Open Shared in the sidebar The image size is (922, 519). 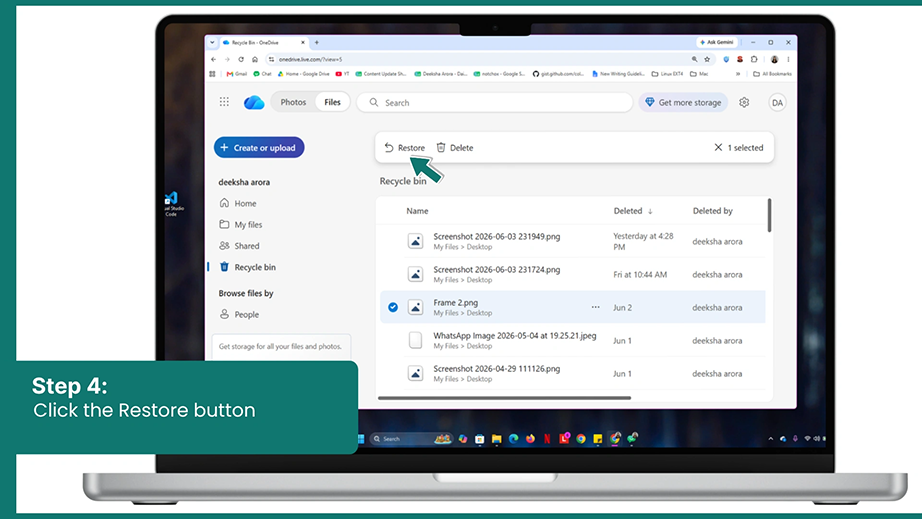(239, 246)
